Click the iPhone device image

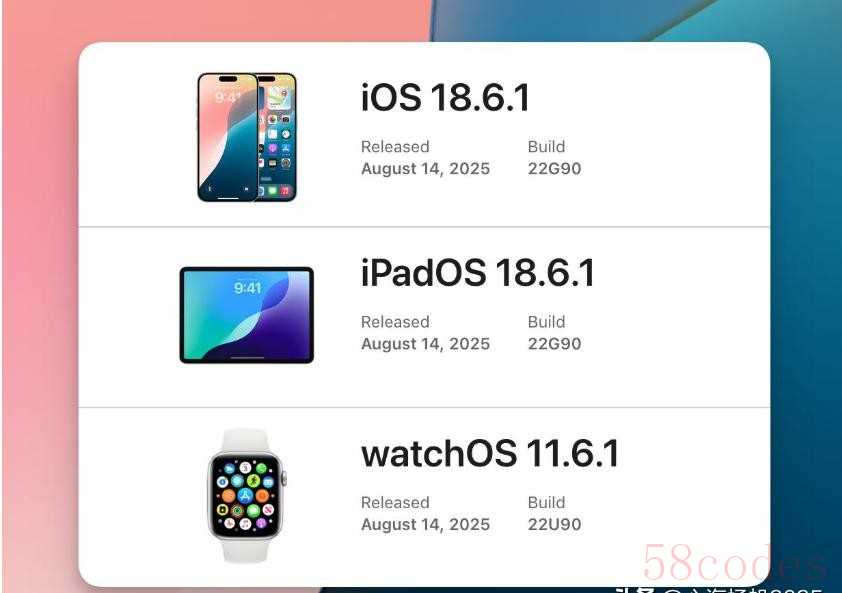[247, 138]
